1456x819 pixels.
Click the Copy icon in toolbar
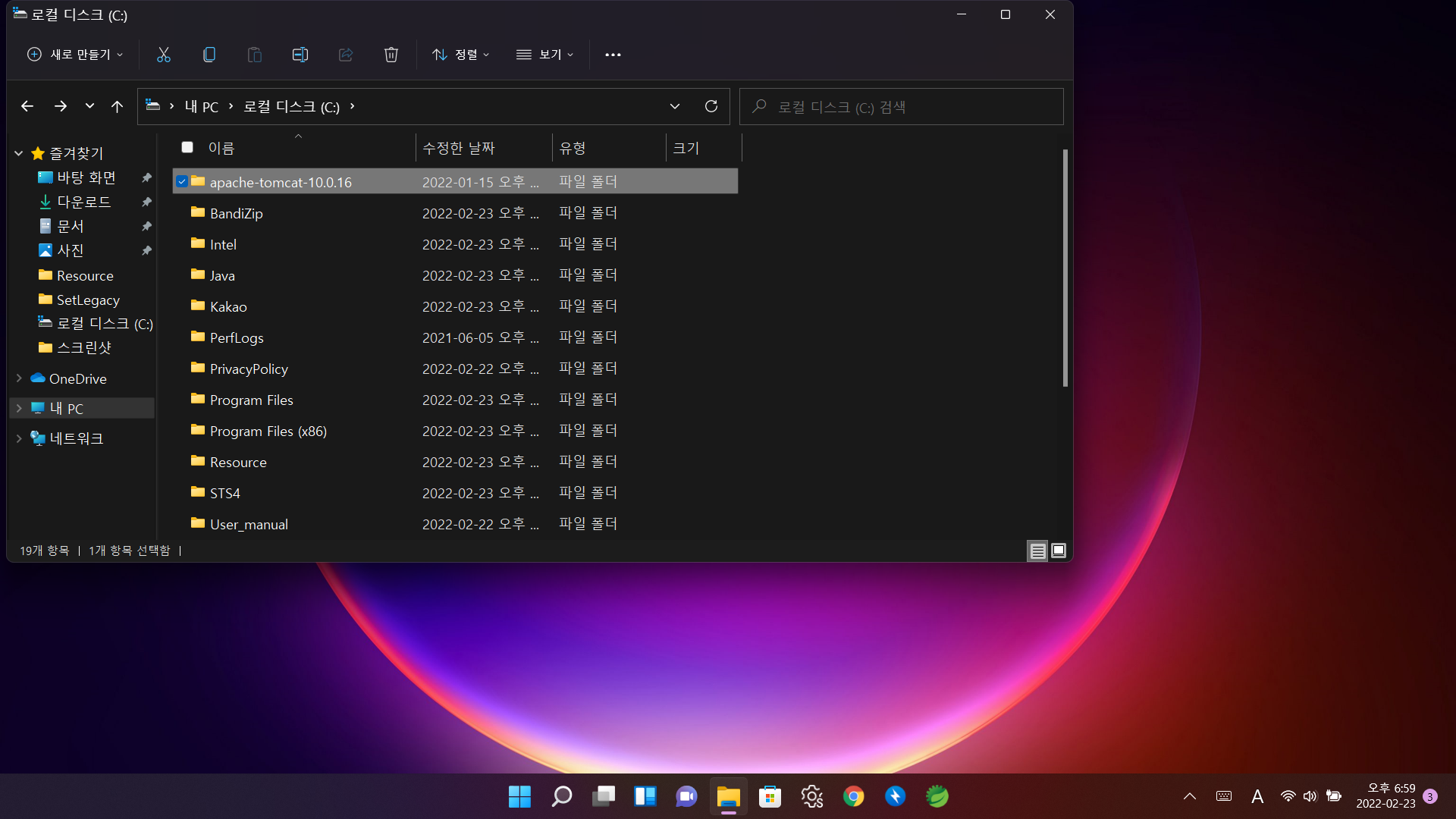click(x=209, y=55)
